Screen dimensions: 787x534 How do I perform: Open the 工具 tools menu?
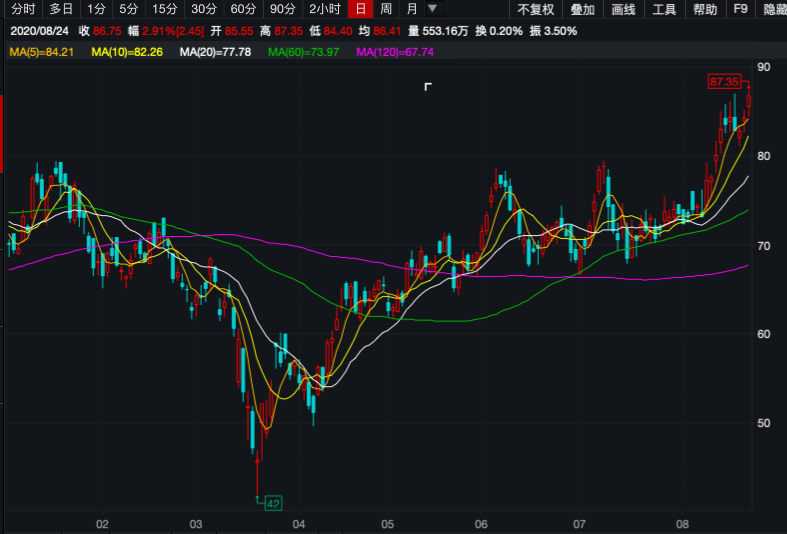coord(664,10)
